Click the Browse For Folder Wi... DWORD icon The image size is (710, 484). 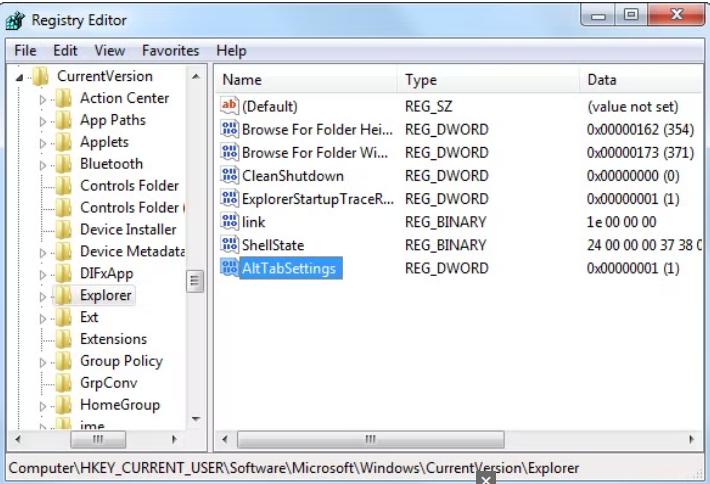229,152
